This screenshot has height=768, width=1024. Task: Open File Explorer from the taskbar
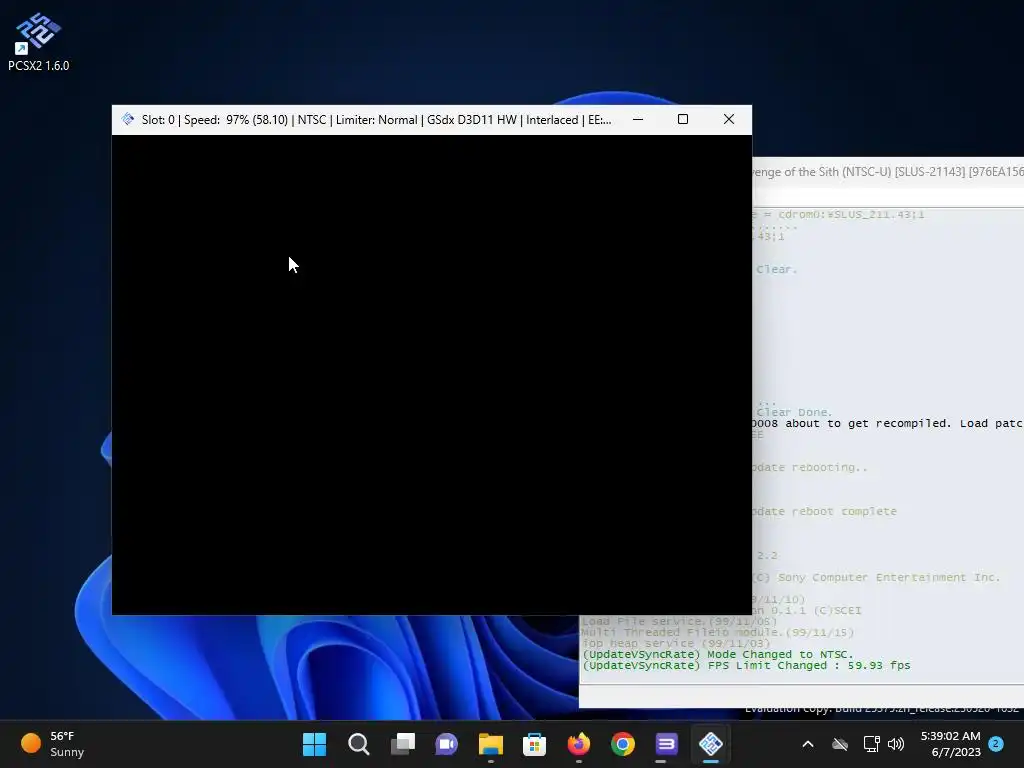(x=490, y=744)
